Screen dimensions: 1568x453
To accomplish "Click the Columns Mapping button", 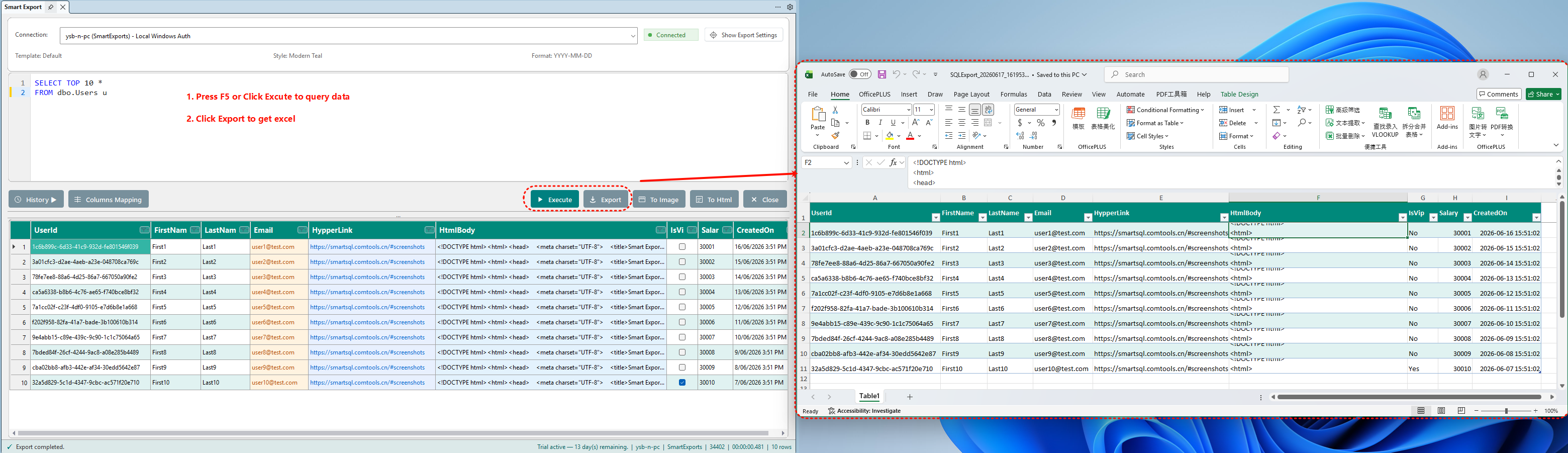I will 109,199.
